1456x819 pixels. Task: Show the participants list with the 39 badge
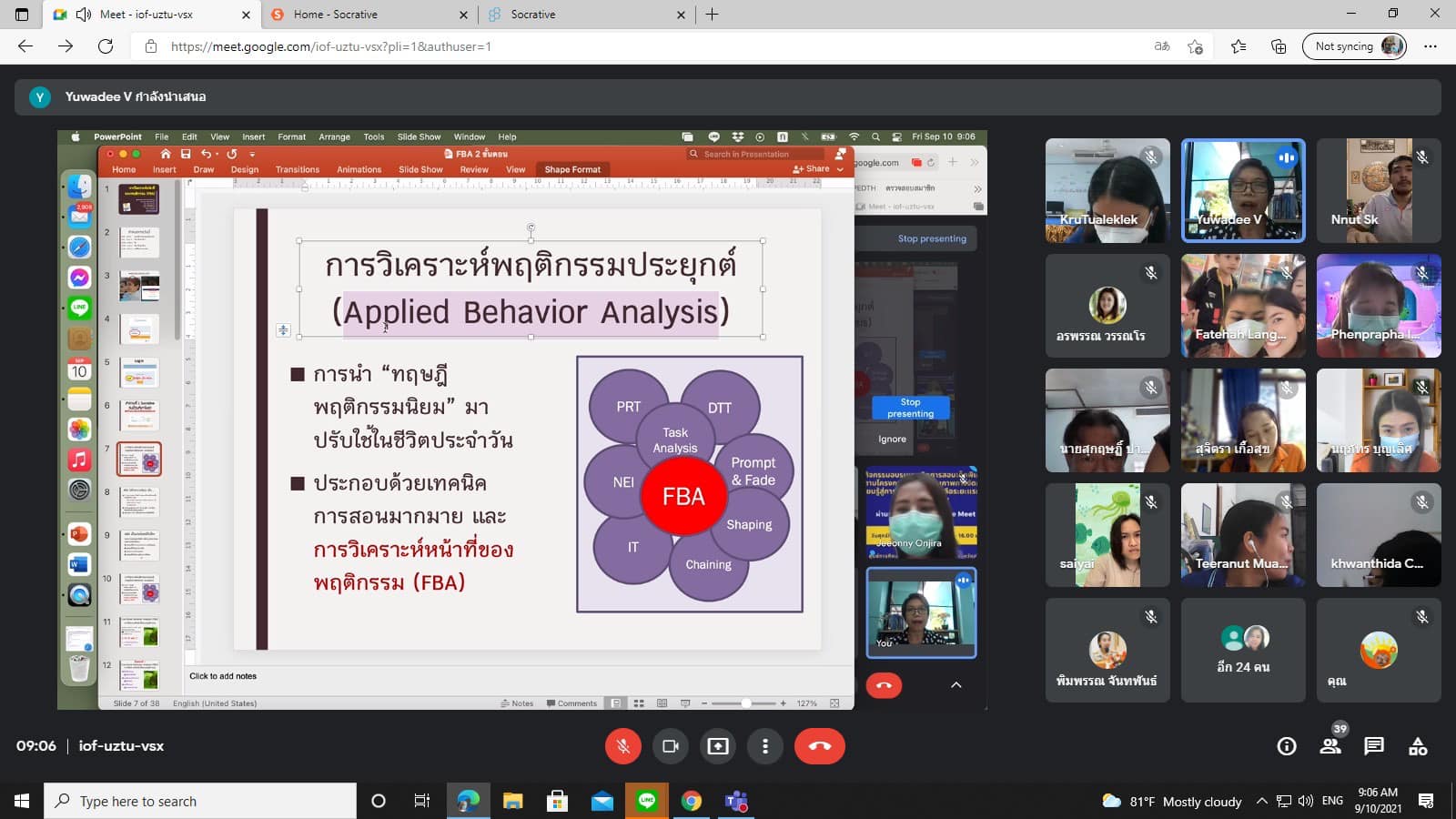pyautogui.click(x=1330, y=746)
